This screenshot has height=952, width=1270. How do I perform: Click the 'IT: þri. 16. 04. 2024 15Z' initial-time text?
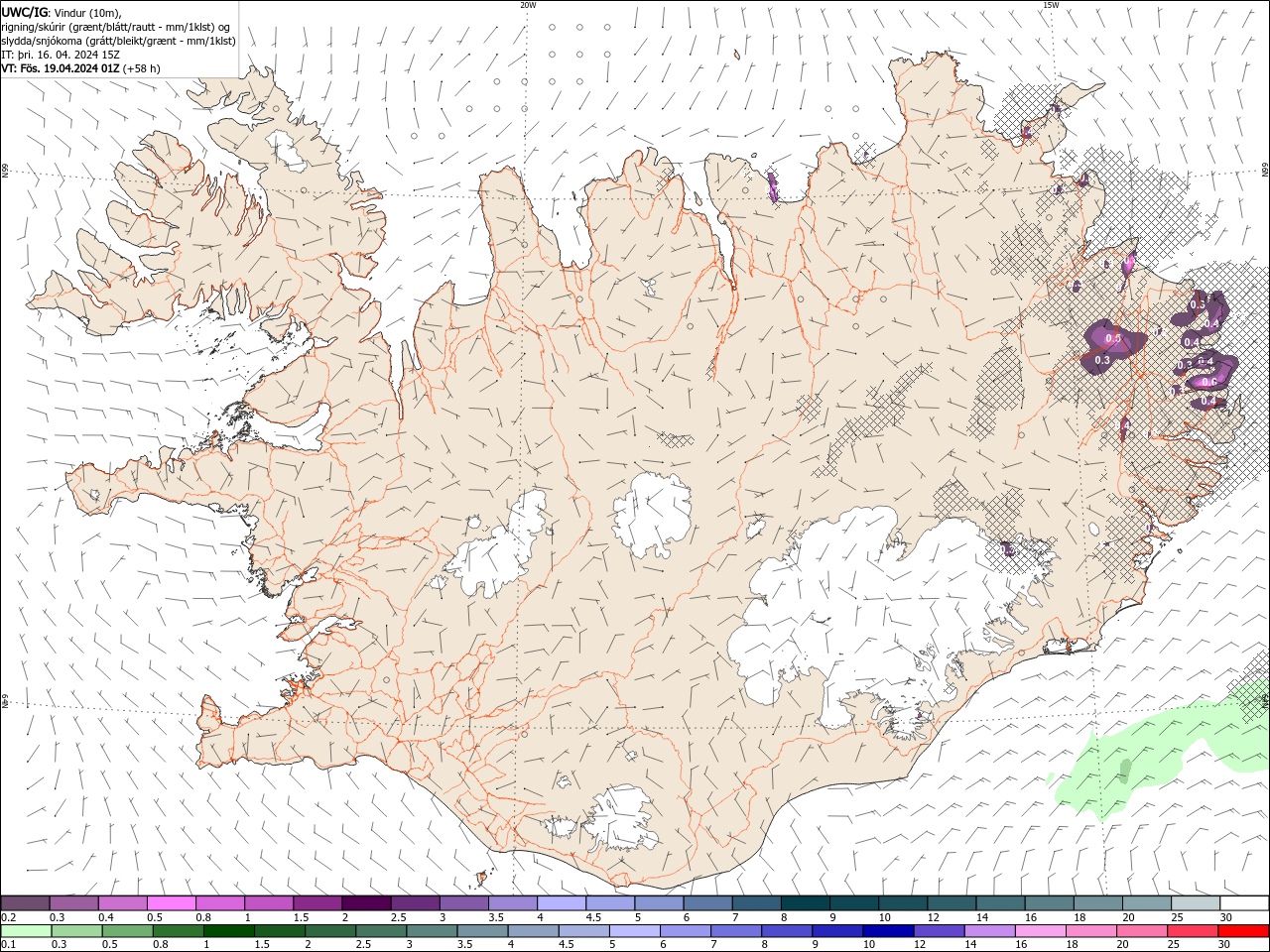(62, 55)
